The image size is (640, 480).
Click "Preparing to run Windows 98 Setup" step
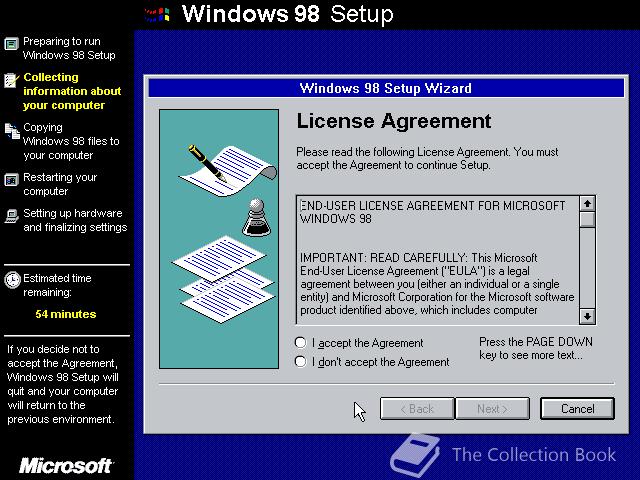(x=69, y=48)
